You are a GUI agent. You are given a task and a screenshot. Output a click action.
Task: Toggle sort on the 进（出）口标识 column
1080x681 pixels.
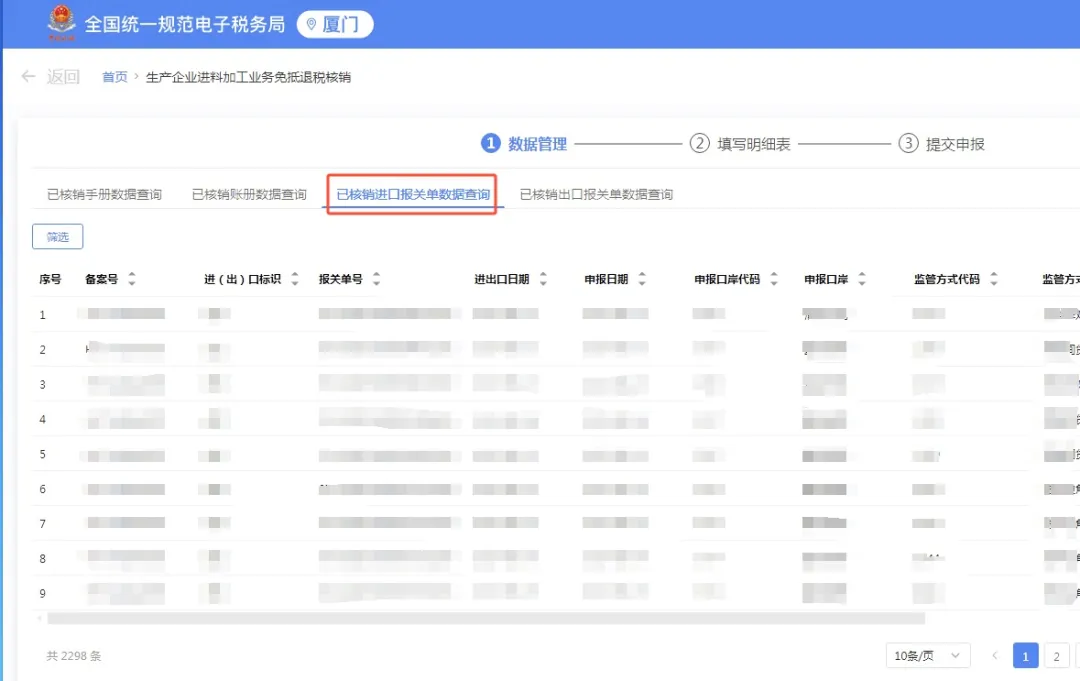294,279
